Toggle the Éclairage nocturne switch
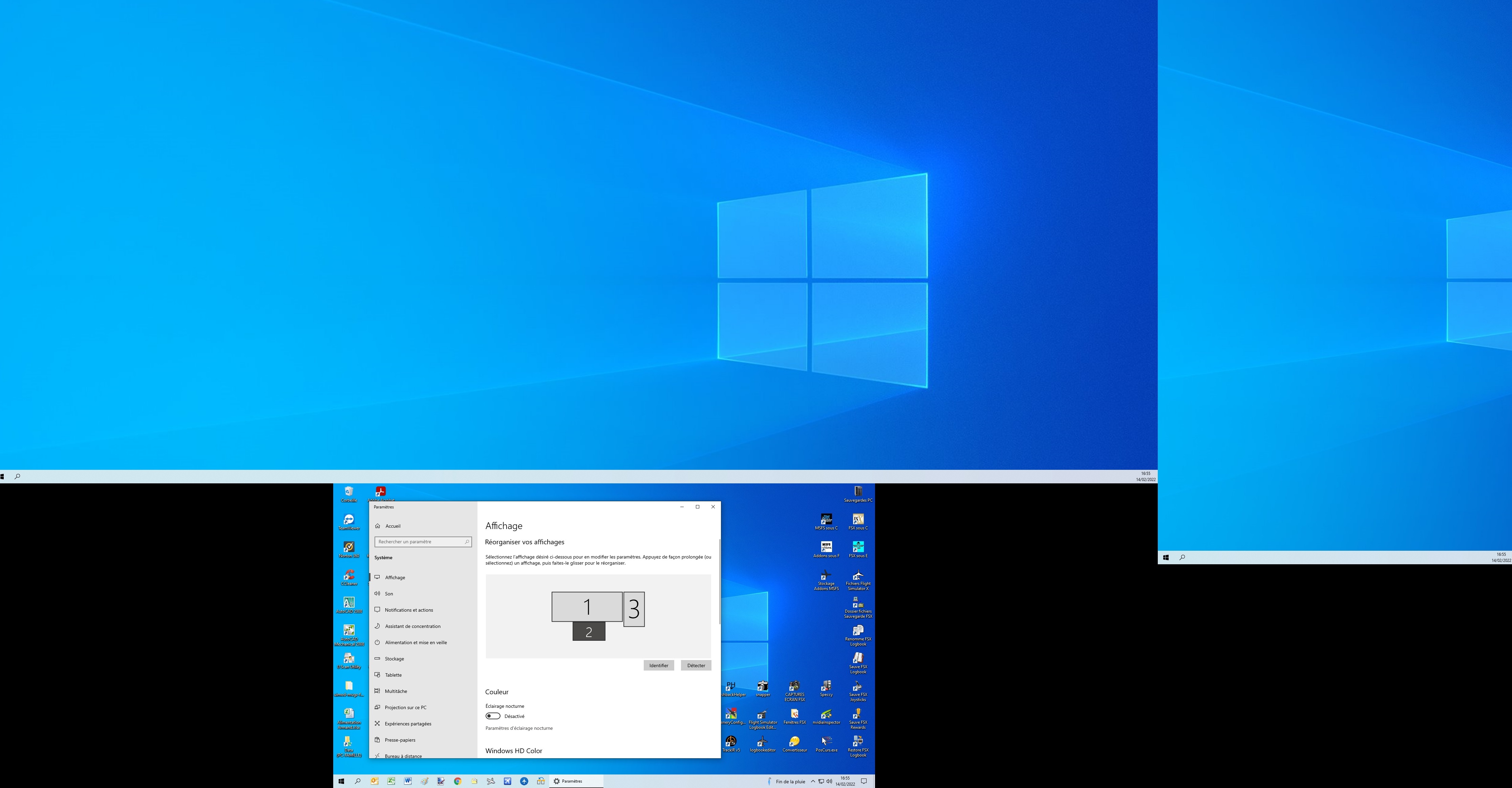The image size is (1512, 788). pyautogui.click(x=492, y=716)
